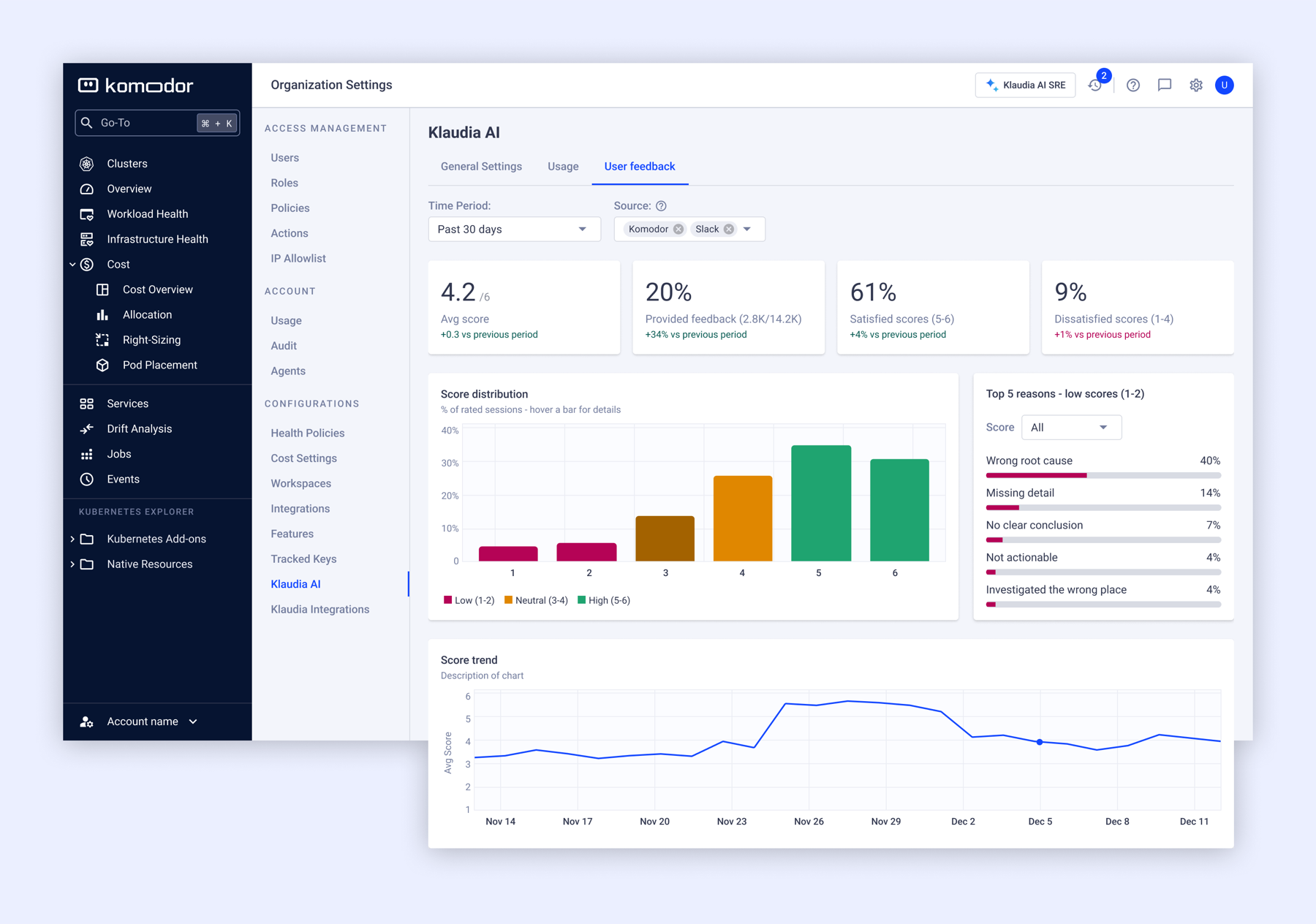Screen dimensions: 1316x924
Task: Click the Klaudia AI SRE button
Action: coord(1025,86)
